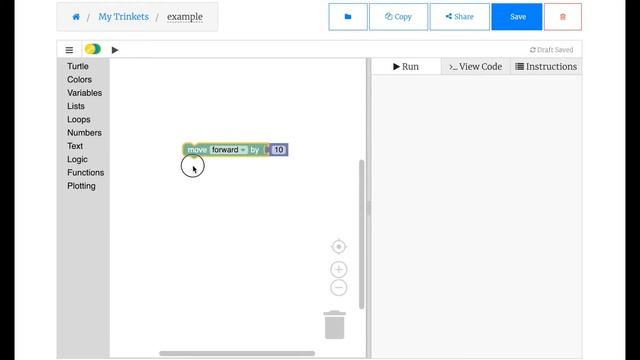Image resolution: width=640 pixels, height=360 pixels.
Task: Edit the number 10 value in block
Action: pos(279,150)
